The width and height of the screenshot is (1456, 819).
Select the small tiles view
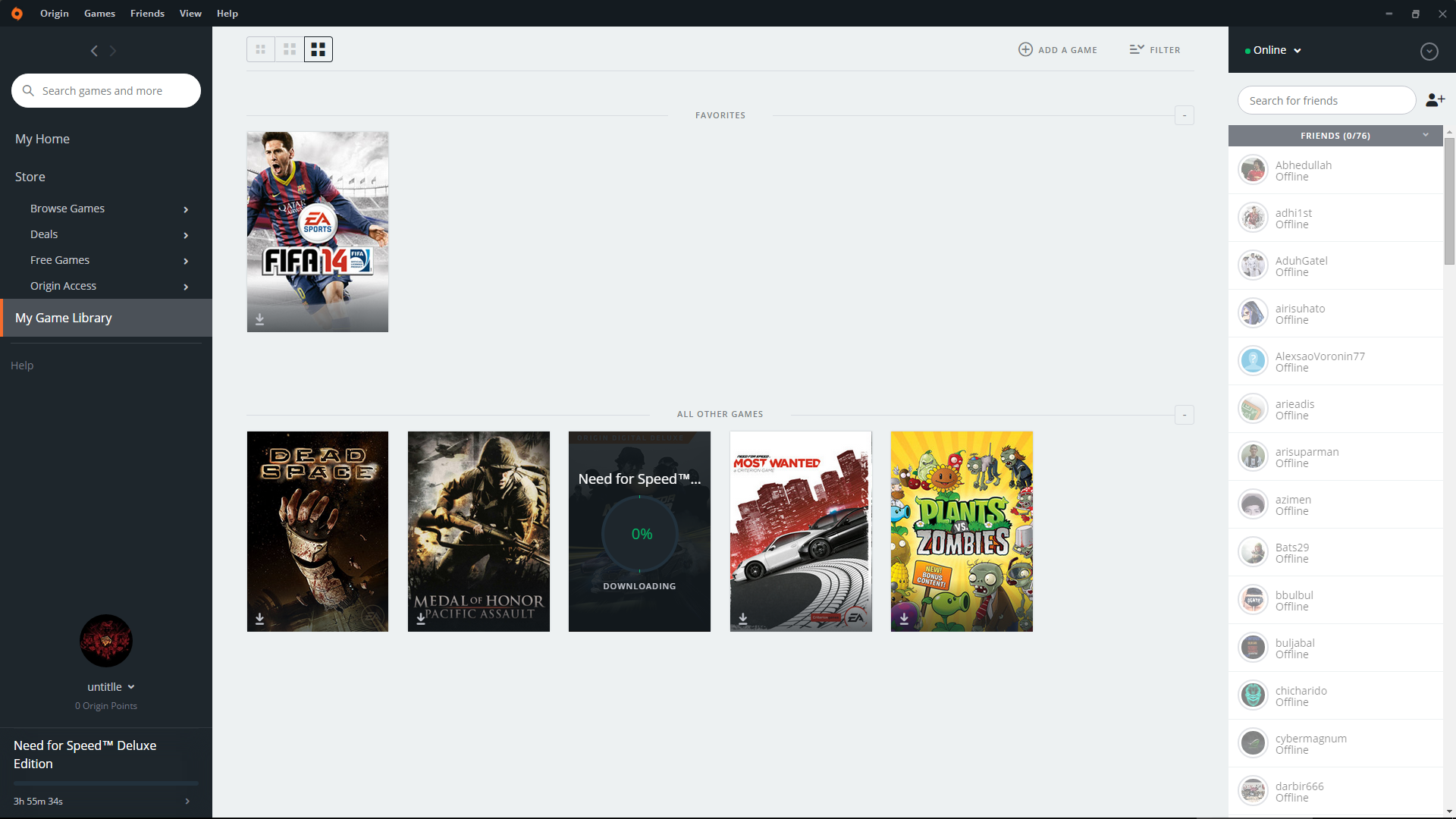[x=261, y=49]
